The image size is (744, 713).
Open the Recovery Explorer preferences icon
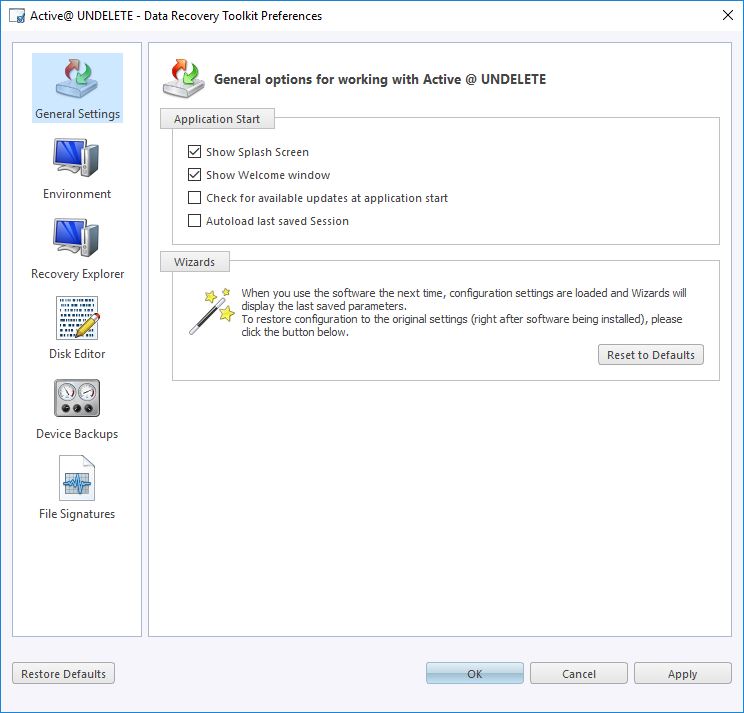click(x=76, y=238)
